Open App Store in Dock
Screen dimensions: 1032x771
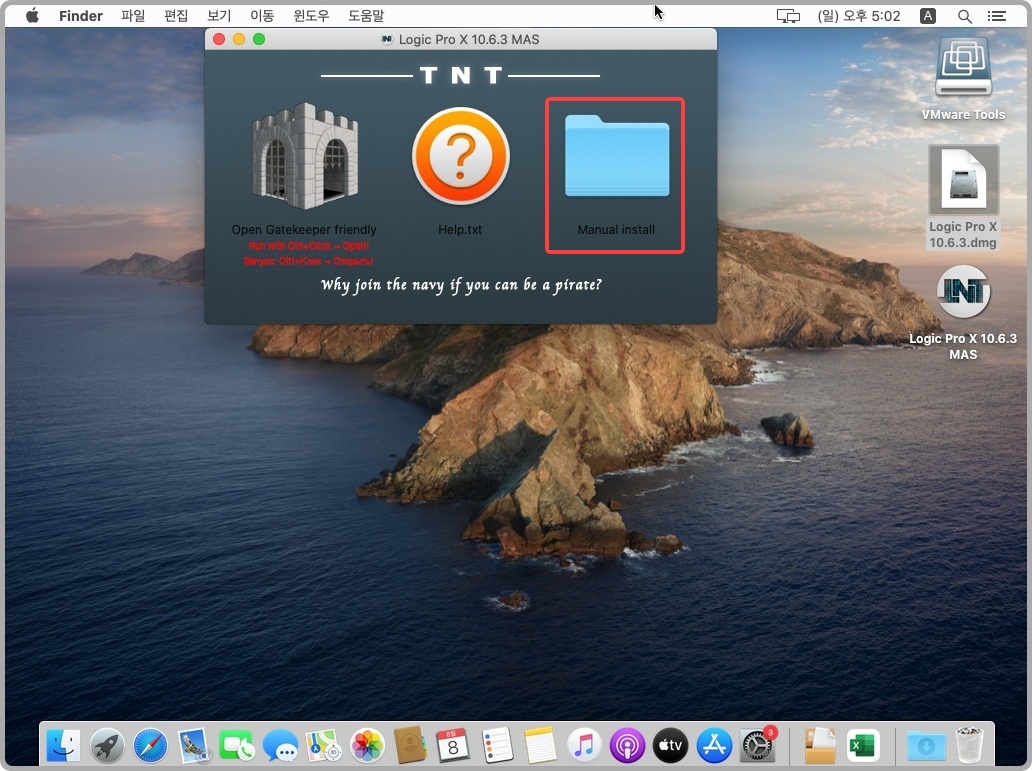tap(714, 745)
